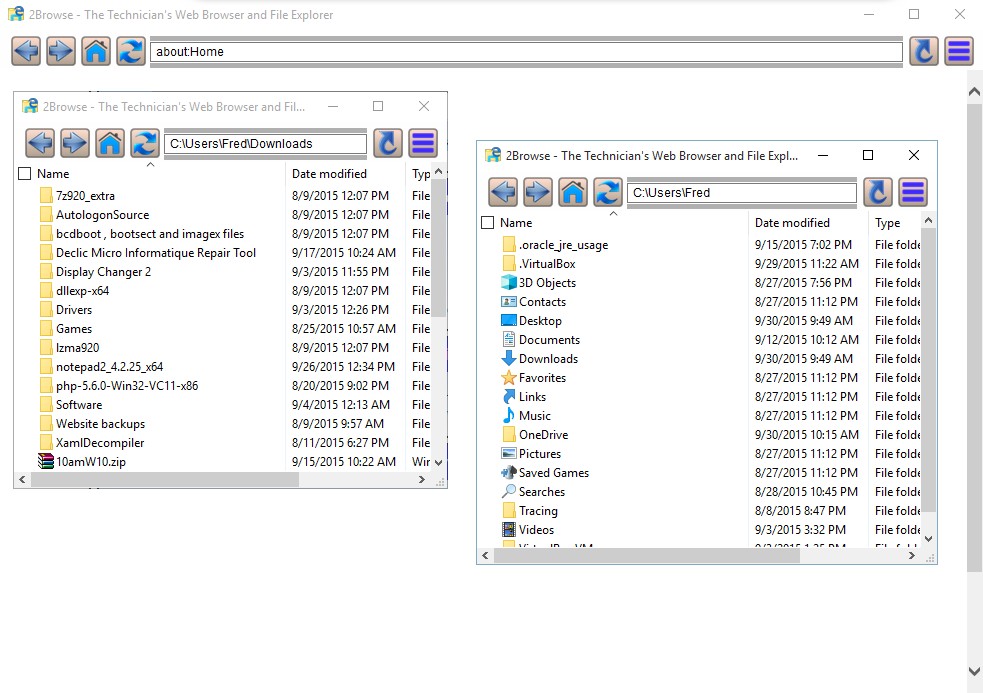The width and height of the screenshot is (983, 693).
Task: Click the Downloads window vertical scrollbar down arrow
Action: pyautogui.click(x=438, y=463)
